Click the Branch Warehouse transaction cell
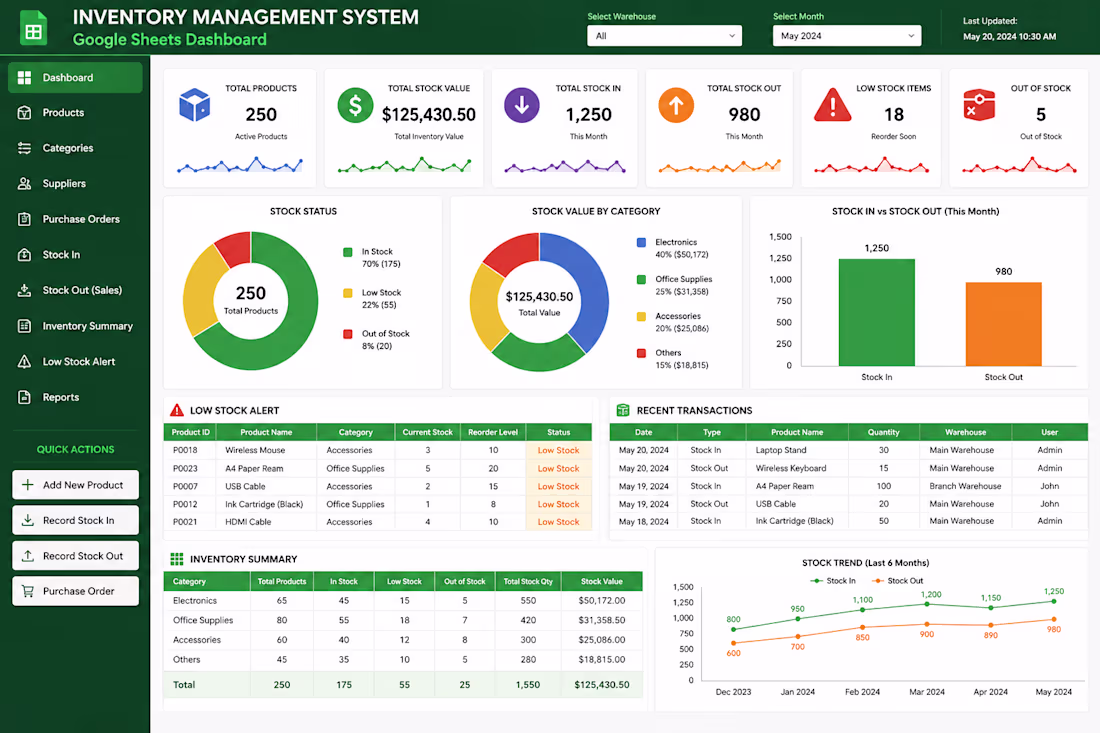Viewport: 1100px width, 733px height. click(x=965, y=486)
